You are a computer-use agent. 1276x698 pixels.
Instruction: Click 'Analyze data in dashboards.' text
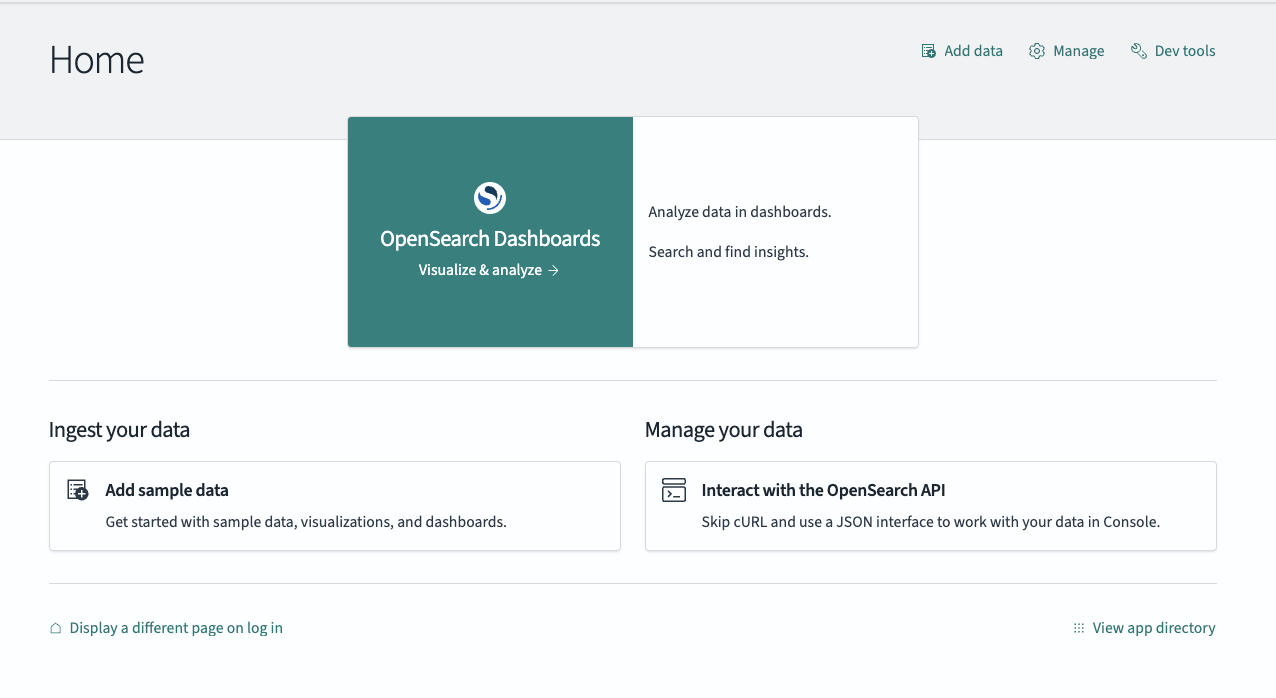click(x=740, y=212)
